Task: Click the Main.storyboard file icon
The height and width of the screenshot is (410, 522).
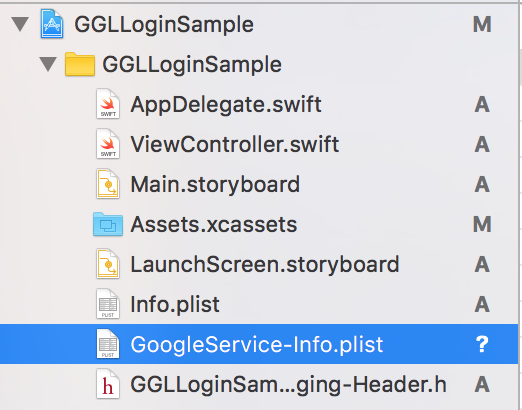Action: coord(108,184)
